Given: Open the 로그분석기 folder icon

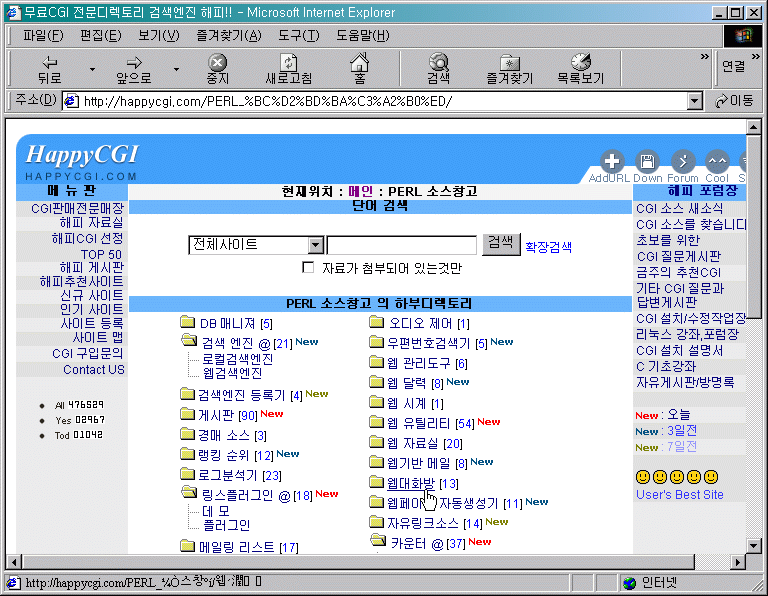Looking at the screenshot, I should point(188,474).
